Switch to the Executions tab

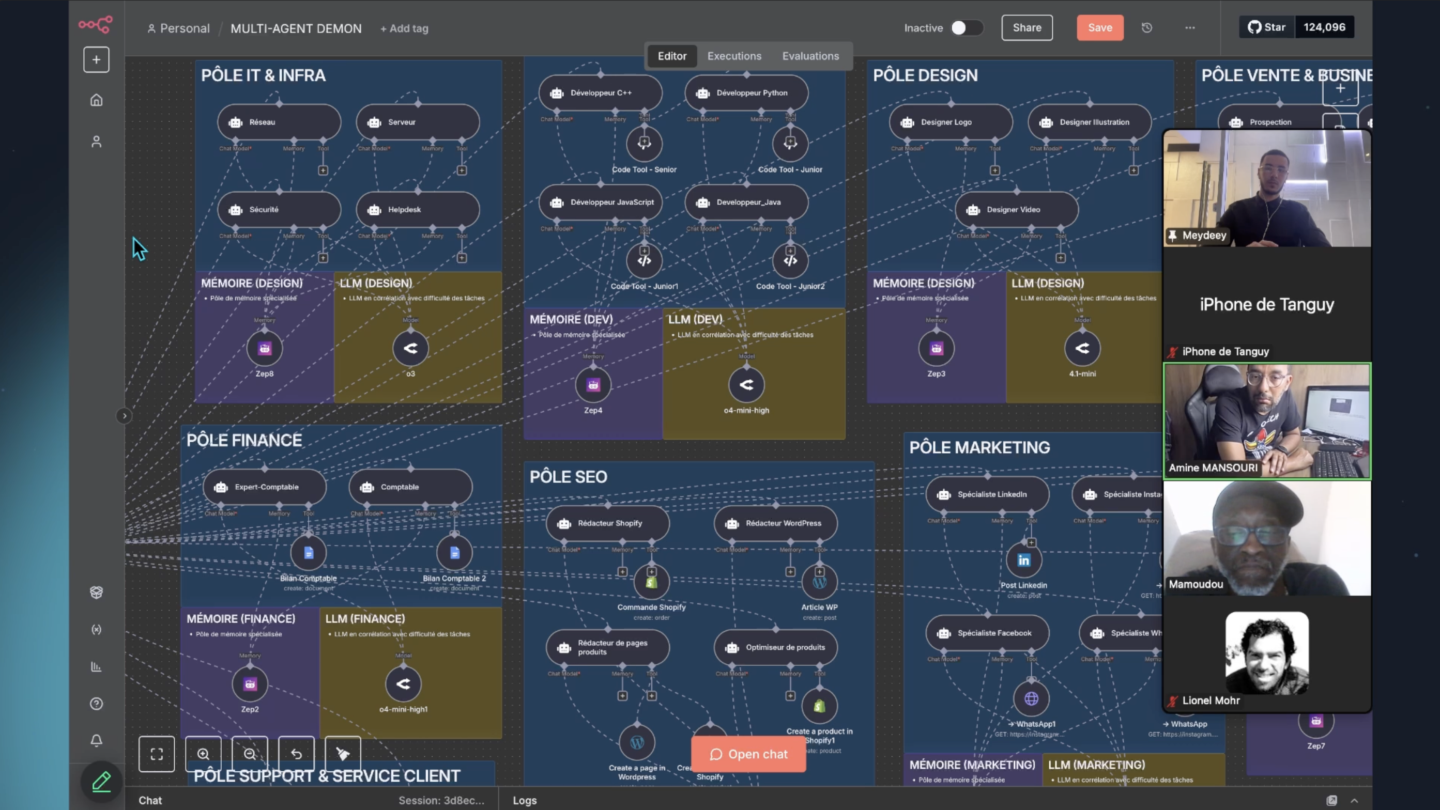[x=734, y=56]
